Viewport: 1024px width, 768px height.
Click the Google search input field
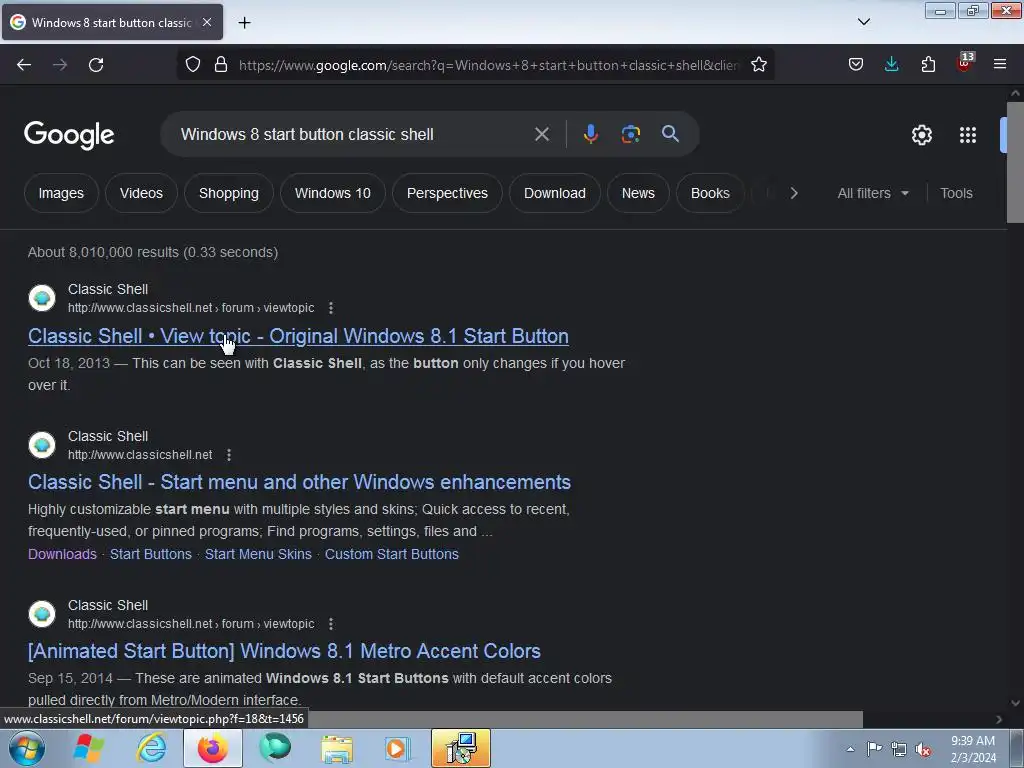353,135
